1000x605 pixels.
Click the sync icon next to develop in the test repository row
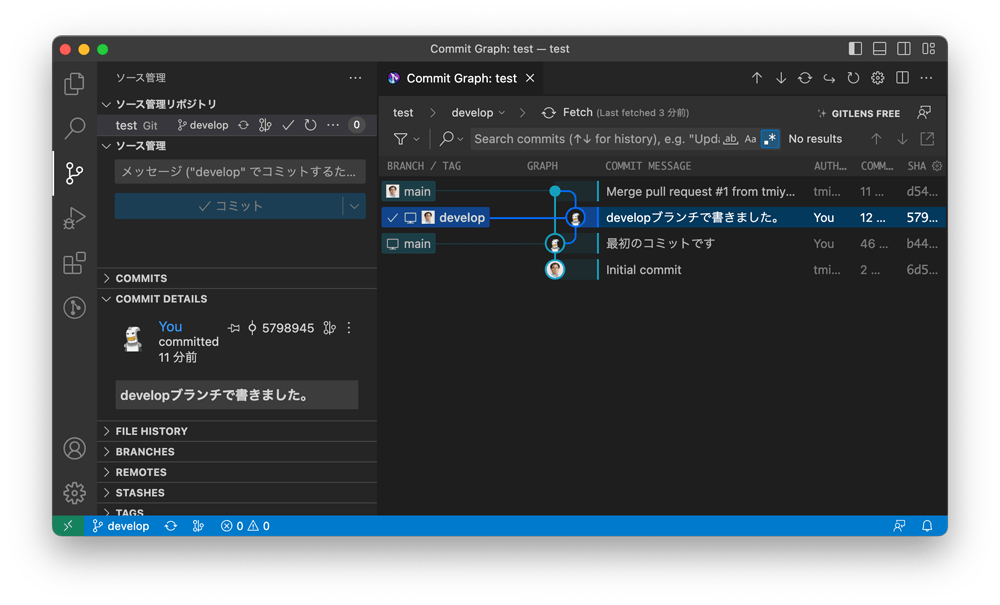pyautogui.click(x=243, y=124)
